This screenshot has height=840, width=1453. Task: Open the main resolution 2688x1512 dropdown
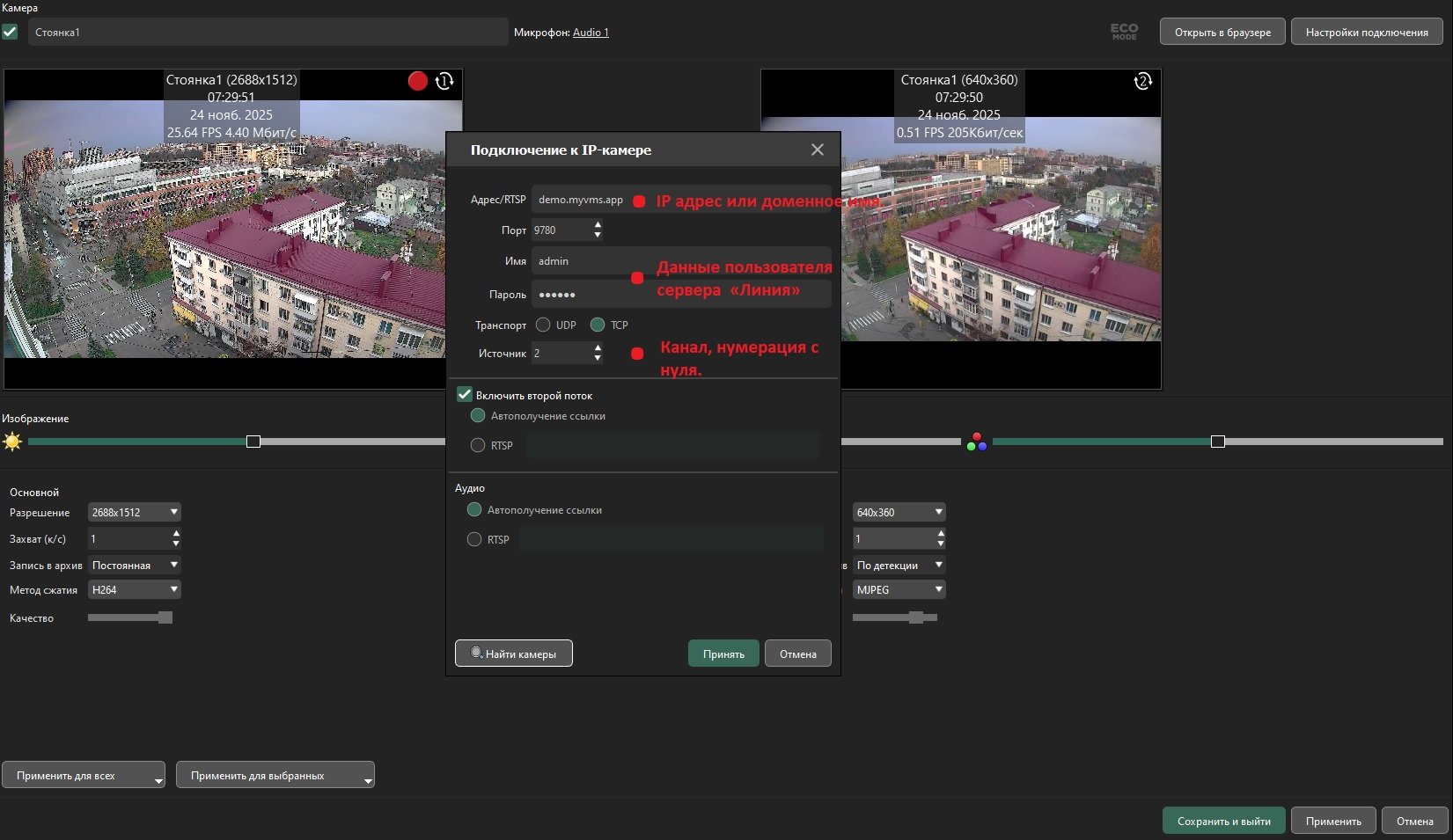coord(134,512)
